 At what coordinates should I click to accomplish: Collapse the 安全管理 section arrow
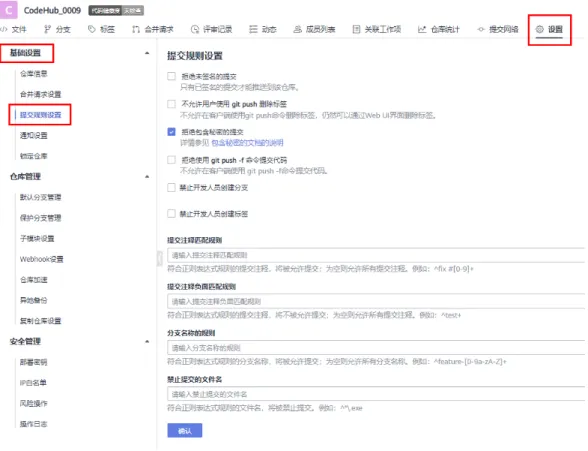click(147, 342)
